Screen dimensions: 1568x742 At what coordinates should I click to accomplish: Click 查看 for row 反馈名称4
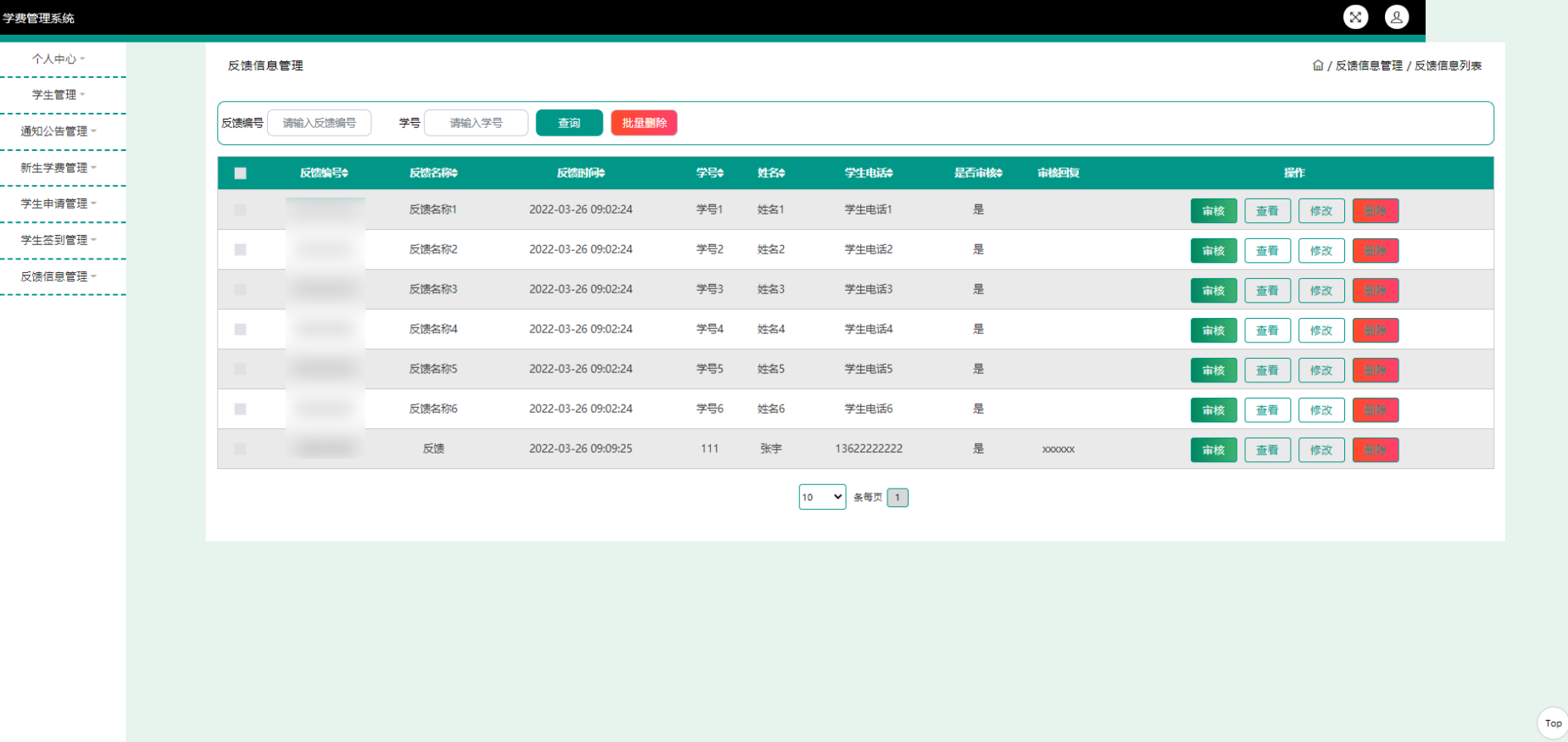coord(1267,331)
